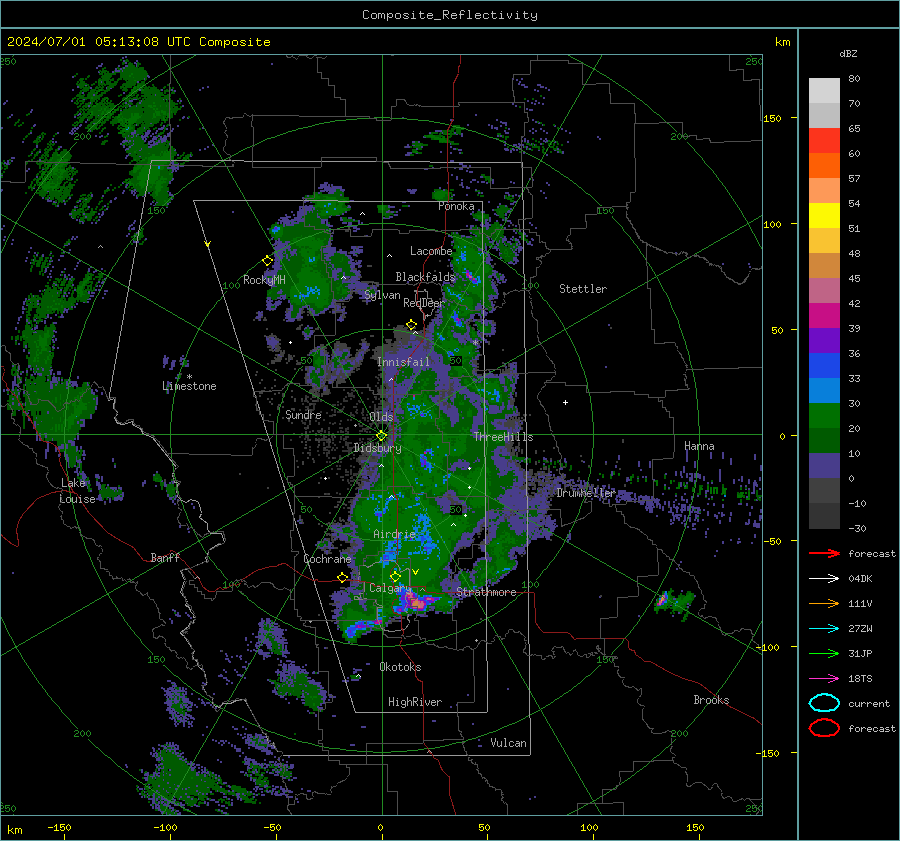Viewport: 900px width, 841px height.
Task: Click the cyan 27ZW arrow legend icon
Action: [x=824, y=629]
